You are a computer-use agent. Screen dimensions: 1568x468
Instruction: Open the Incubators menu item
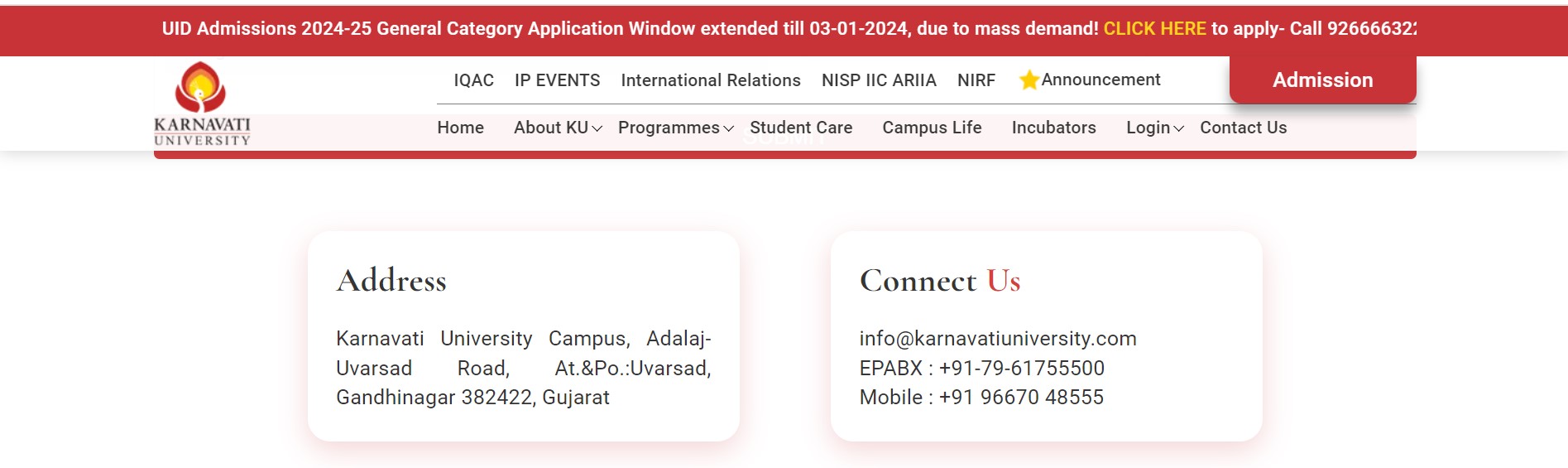click(1053, 128)
